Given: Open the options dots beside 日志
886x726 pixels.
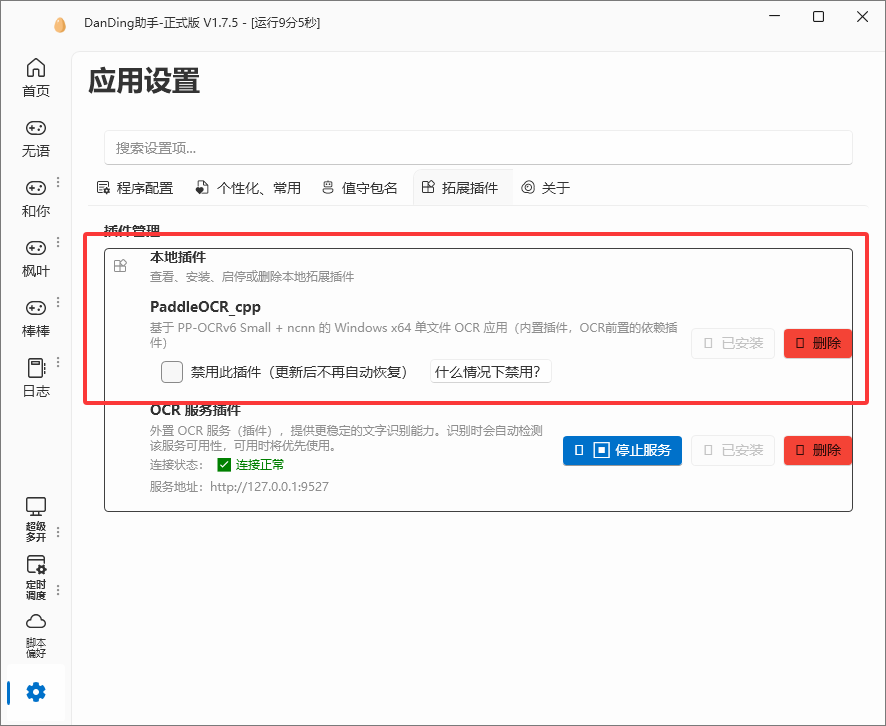Looking at the screenshot, I should pyautogui.click(x=58, y=362).
